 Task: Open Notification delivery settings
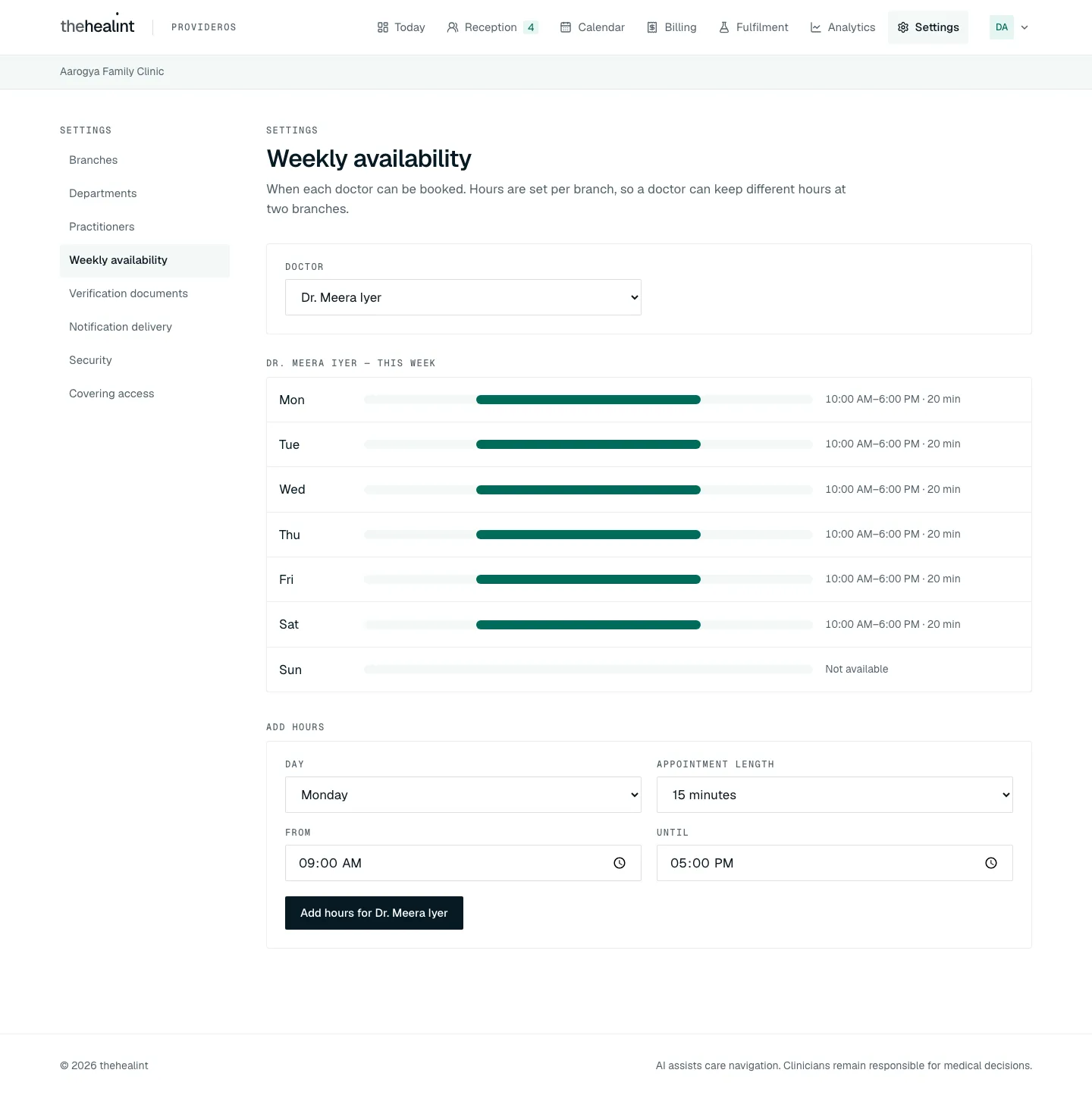(145, 327)
